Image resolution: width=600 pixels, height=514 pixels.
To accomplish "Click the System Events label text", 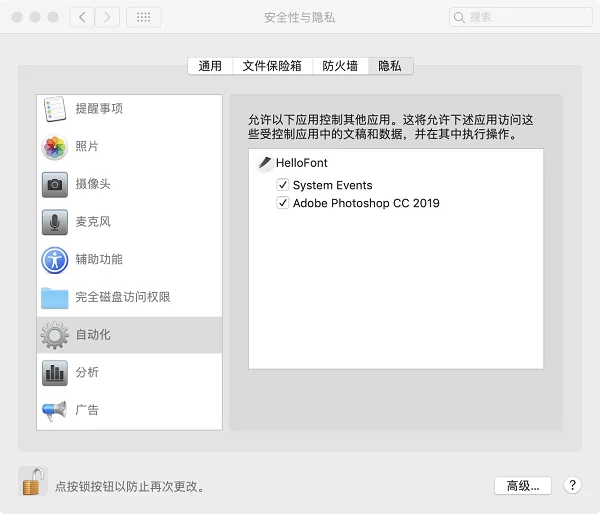I will (333, 185).
